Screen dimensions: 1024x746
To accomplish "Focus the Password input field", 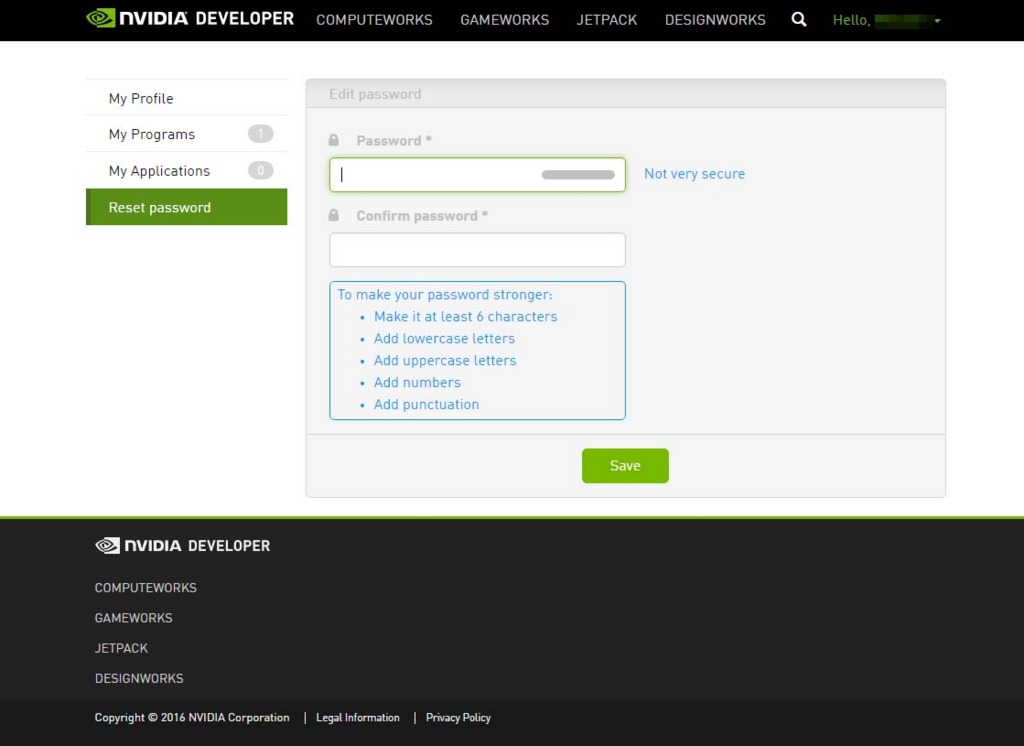I will coord(477,174).
